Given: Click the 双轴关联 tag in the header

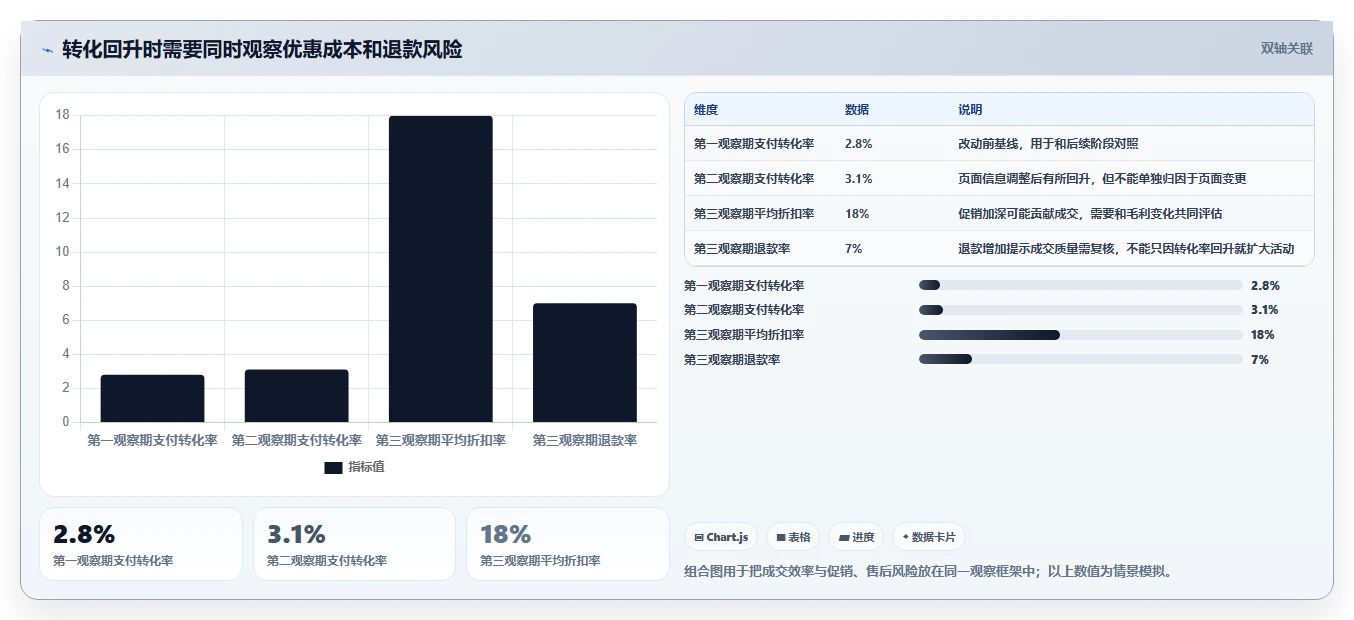Looking at the screenshot, I should (1286, 48).
